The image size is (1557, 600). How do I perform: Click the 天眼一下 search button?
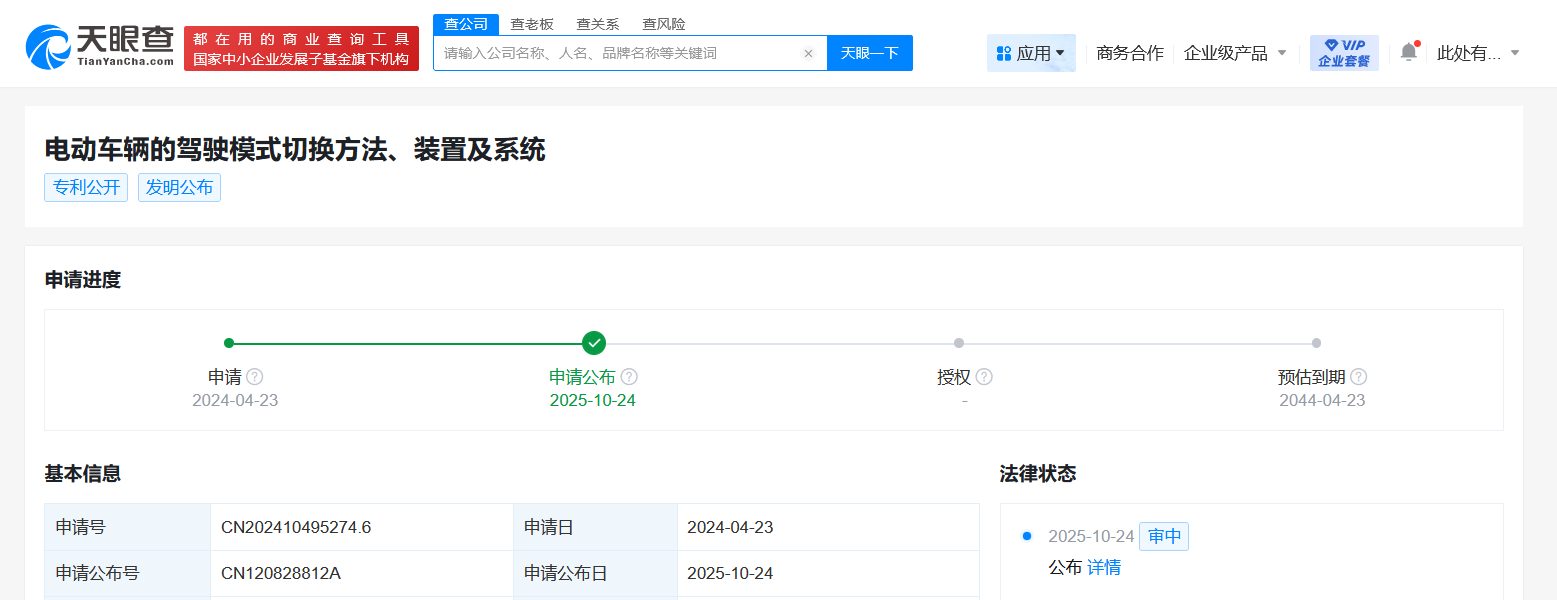click(869, 52)
